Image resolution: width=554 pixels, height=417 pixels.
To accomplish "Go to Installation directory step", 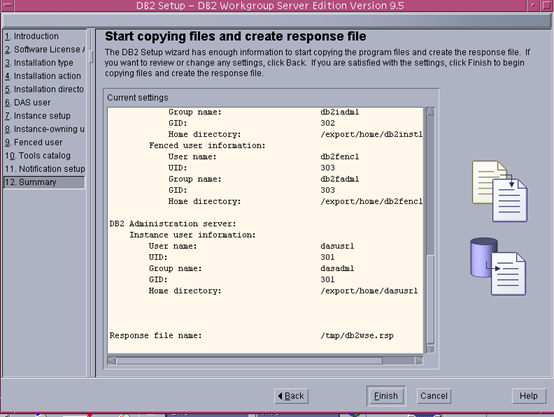I will click(44, 89).
